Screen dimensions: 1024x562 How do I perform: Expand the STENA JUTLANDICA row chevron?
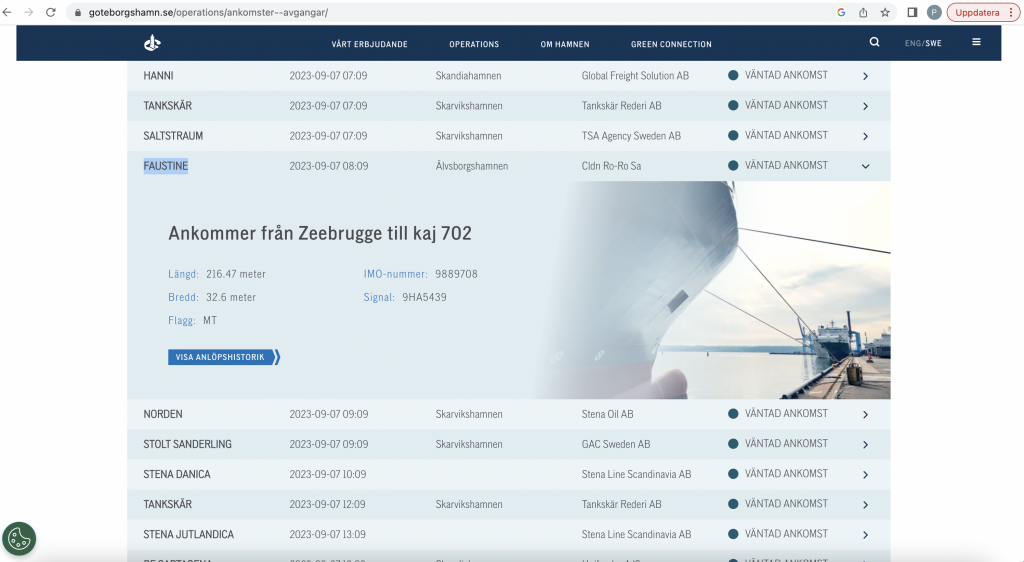[865, 535]
